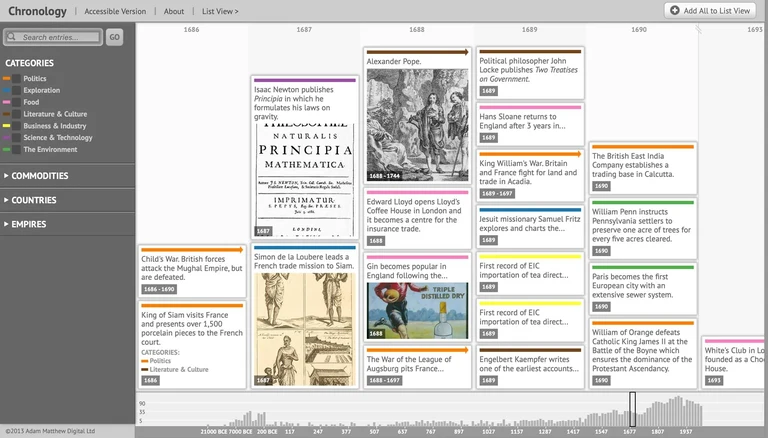768x438 pixels.
Task: Click the Chronology logo
Action: tap(36, 11)
